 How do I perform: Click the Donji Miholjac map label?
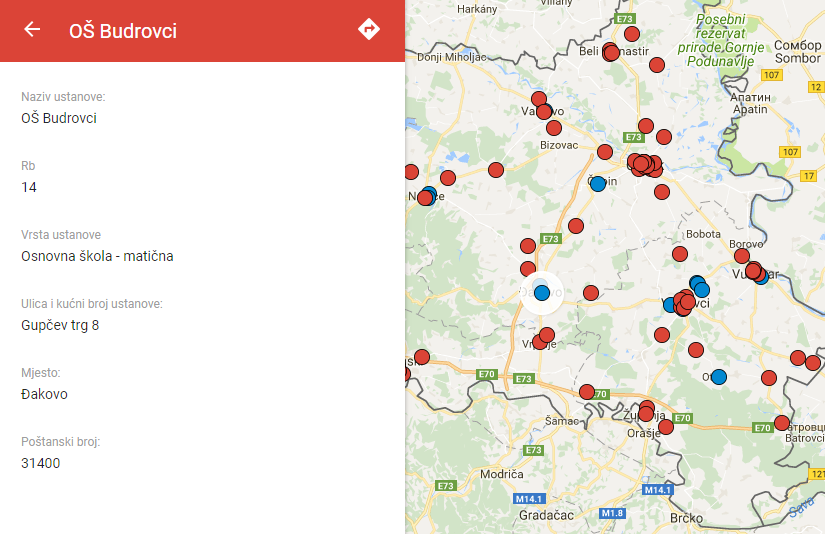coord(451,57)
